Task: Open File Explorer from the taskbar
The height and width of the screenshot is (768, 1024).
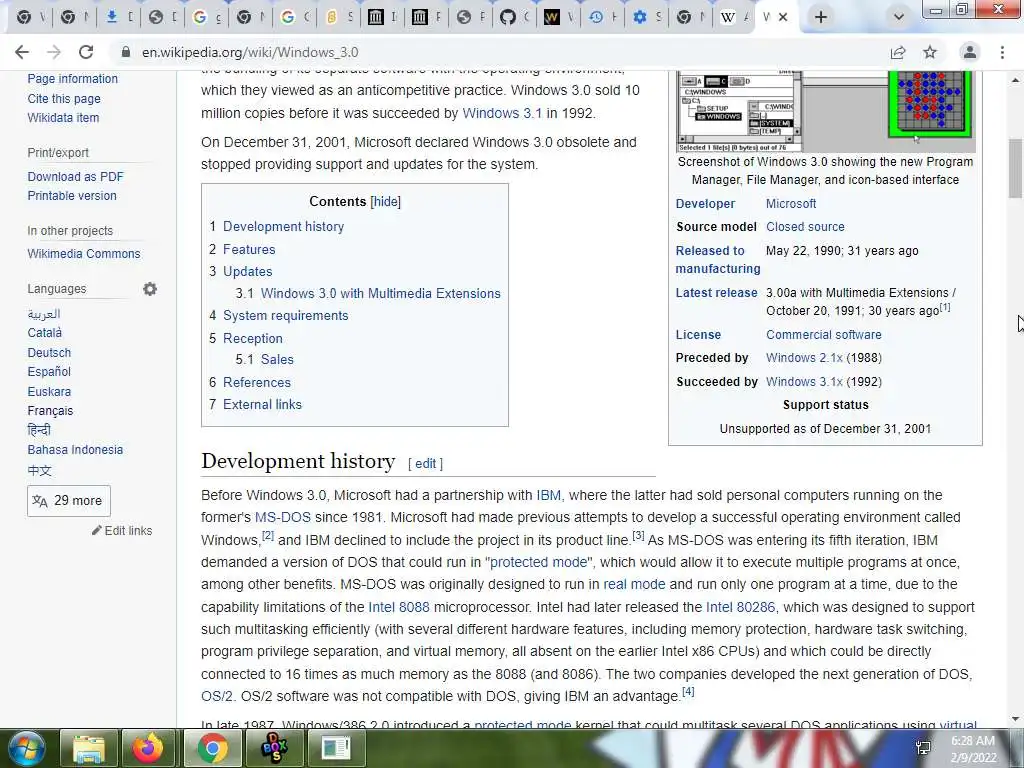Action: [x=89, y=748]
